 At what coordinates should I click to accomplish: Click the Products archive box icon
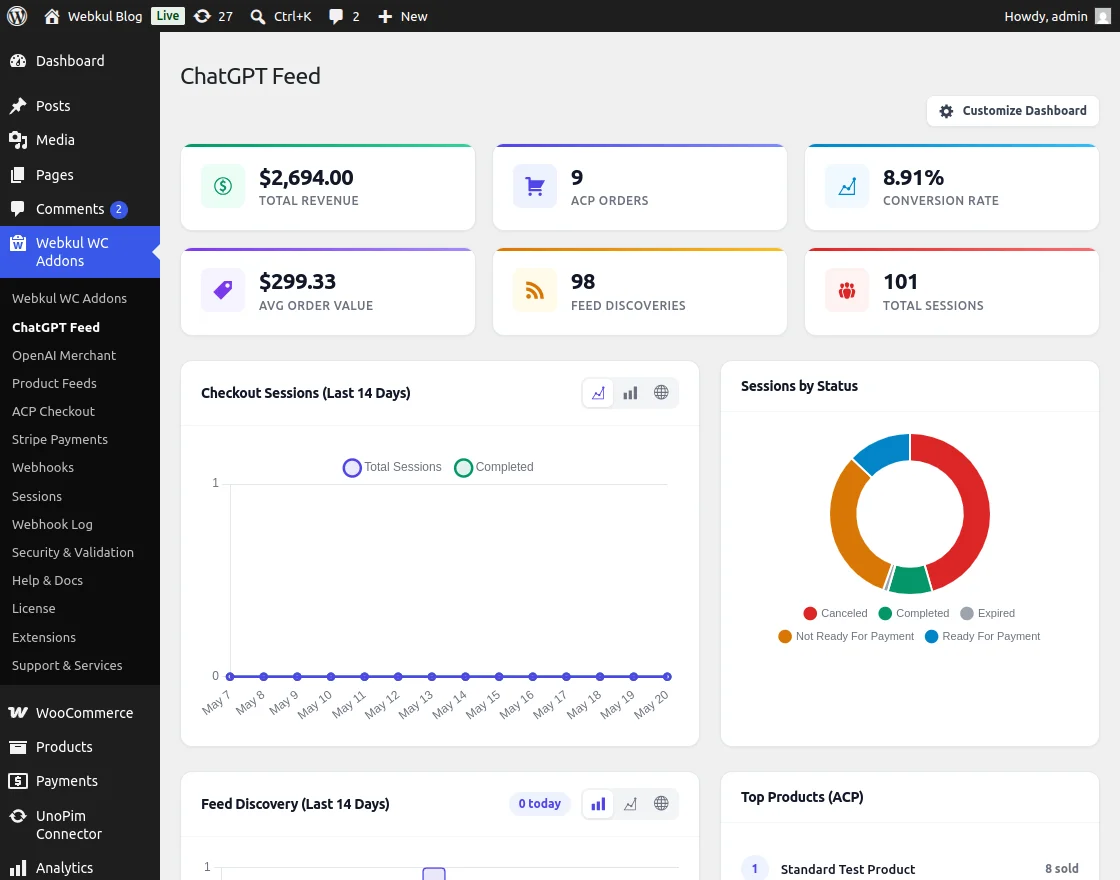[18, 747]
